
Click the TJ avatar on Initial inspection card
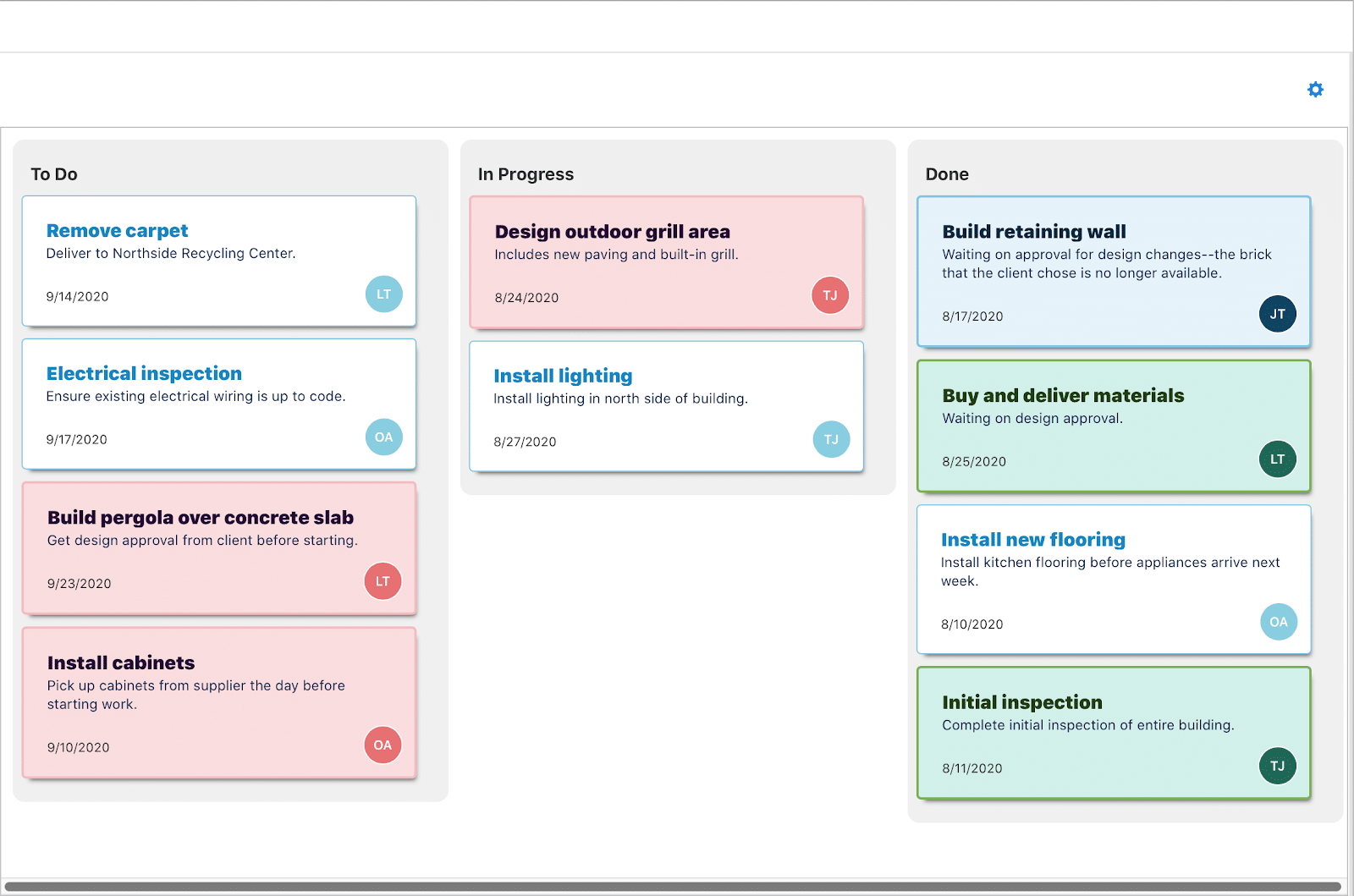coord(1278,765)
